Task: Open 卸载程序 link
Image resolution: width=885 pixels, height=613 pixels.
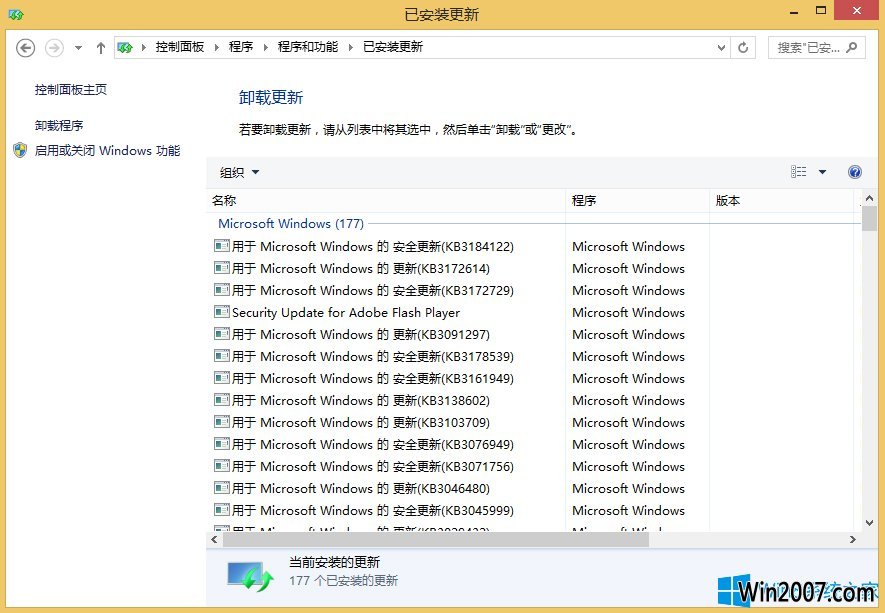Action: (x=59, y=125)
